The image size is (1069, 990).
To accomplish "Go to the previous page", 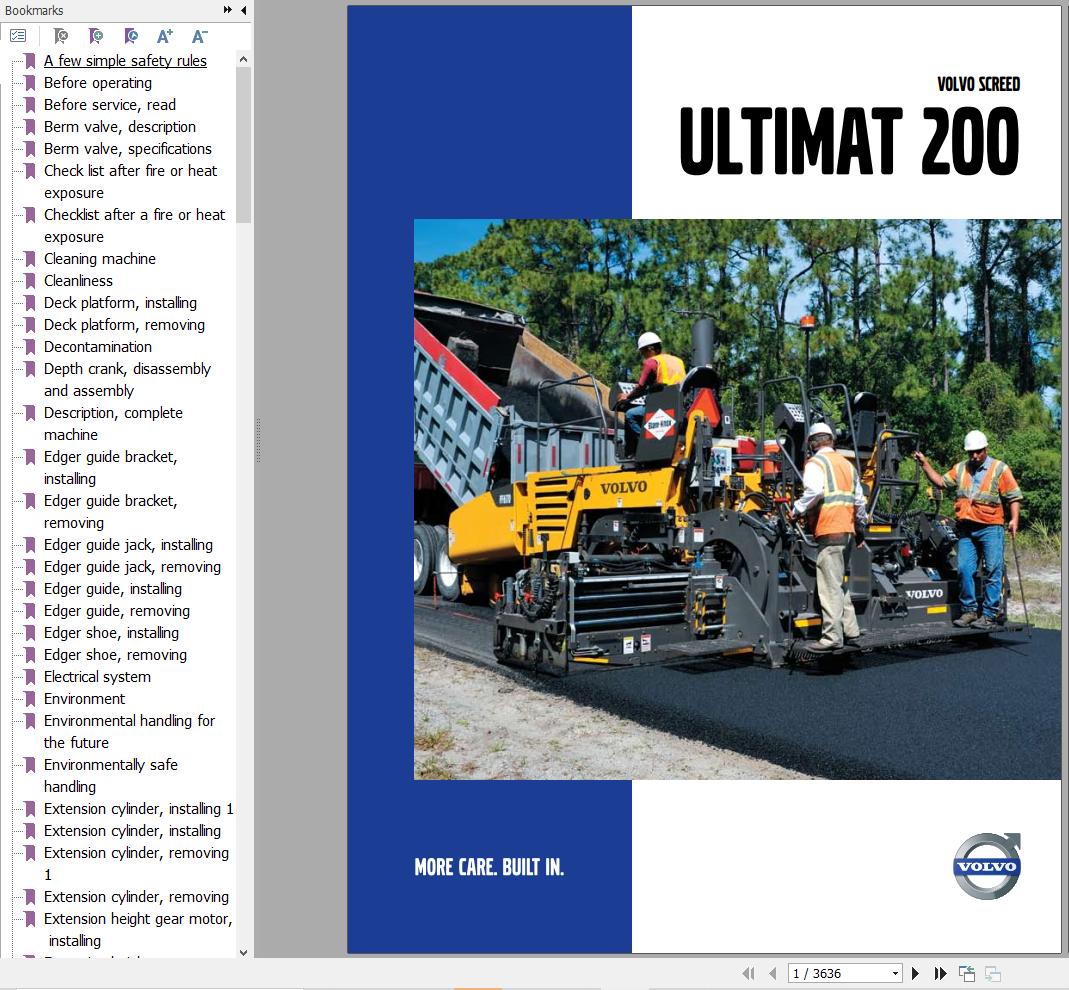I will pos(772,974).
